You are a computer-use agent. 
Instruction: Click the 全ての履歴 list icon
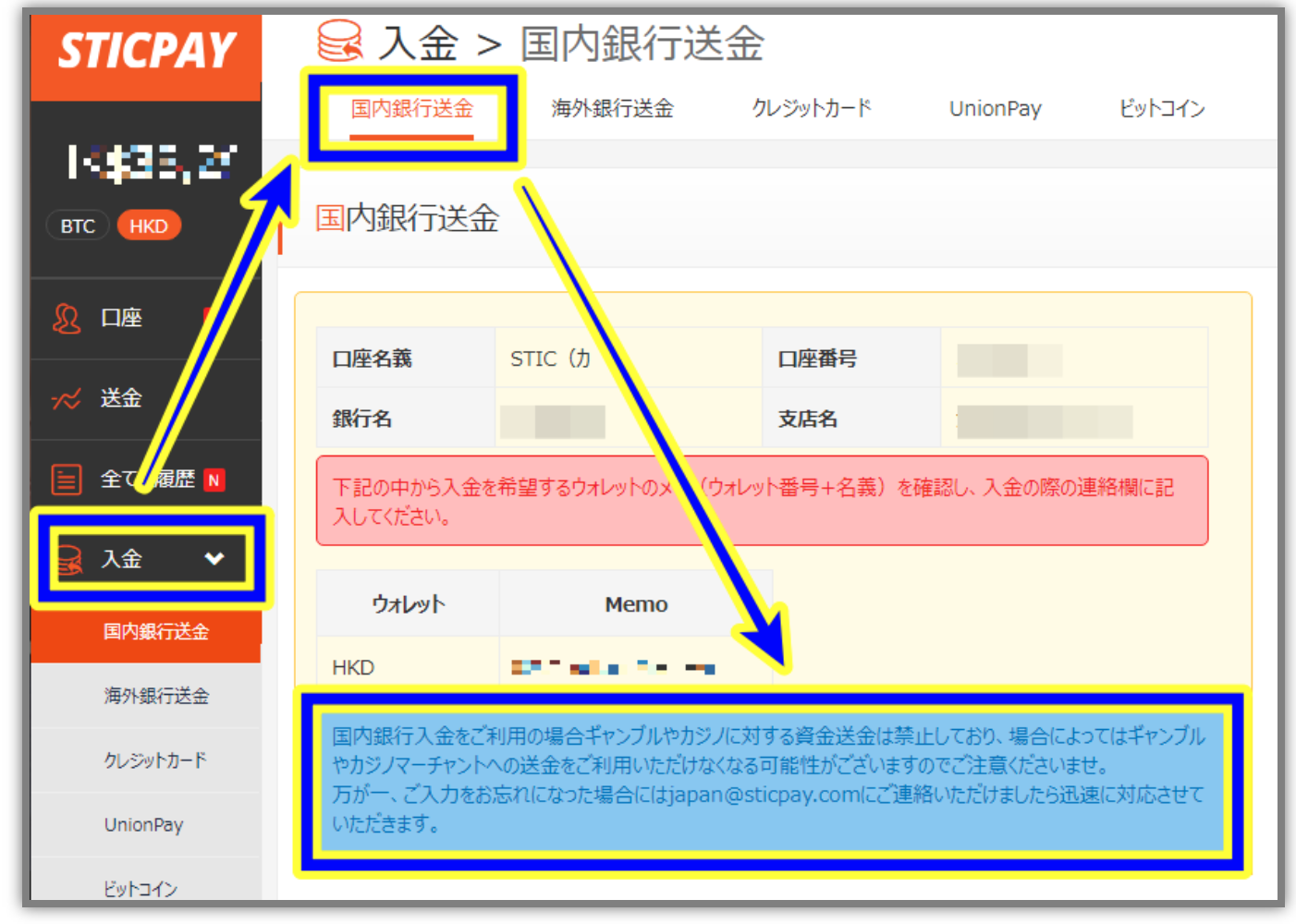coord(67,480)
